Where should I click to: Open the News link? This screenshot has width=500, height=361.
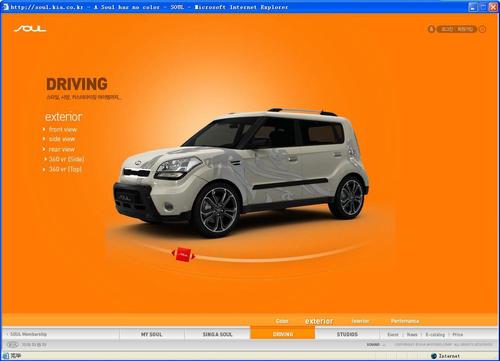click(412, 334)
